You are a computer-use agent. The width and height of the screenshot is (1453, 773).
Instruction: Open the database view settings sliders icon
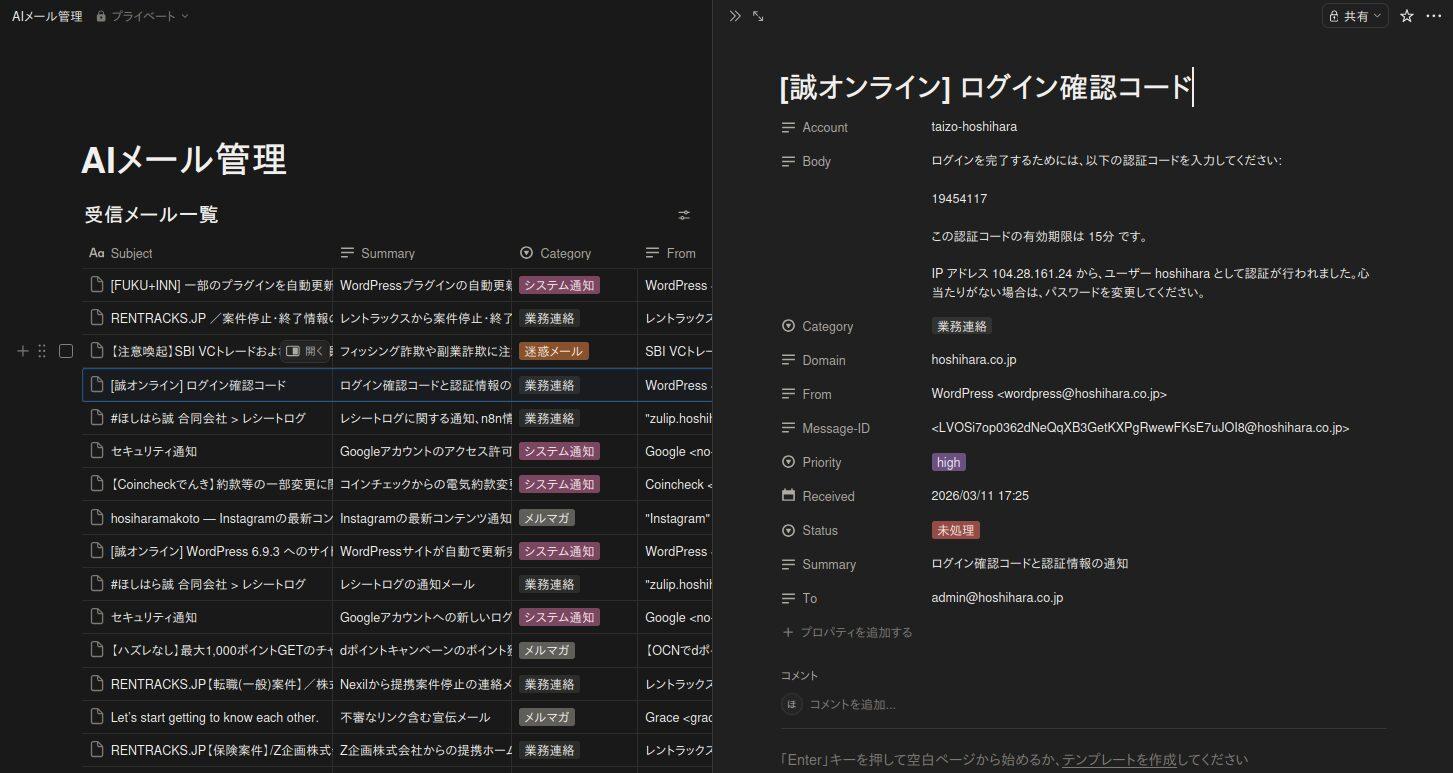(x=684, y=215)
